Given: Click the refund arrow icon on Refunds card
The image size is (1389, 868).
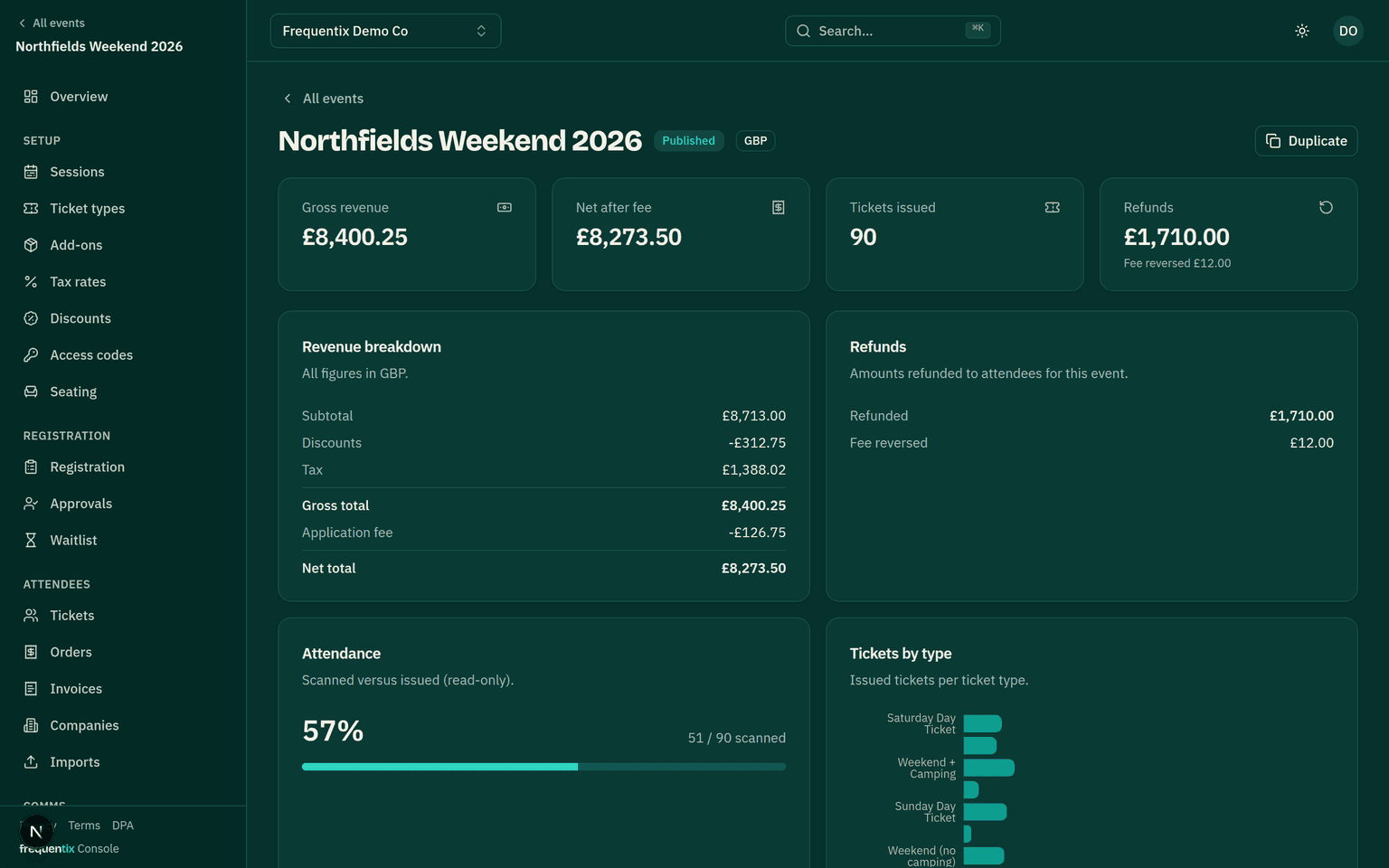Looking at the screenshot, I should pyautogui.click(x=1327, y=207).
